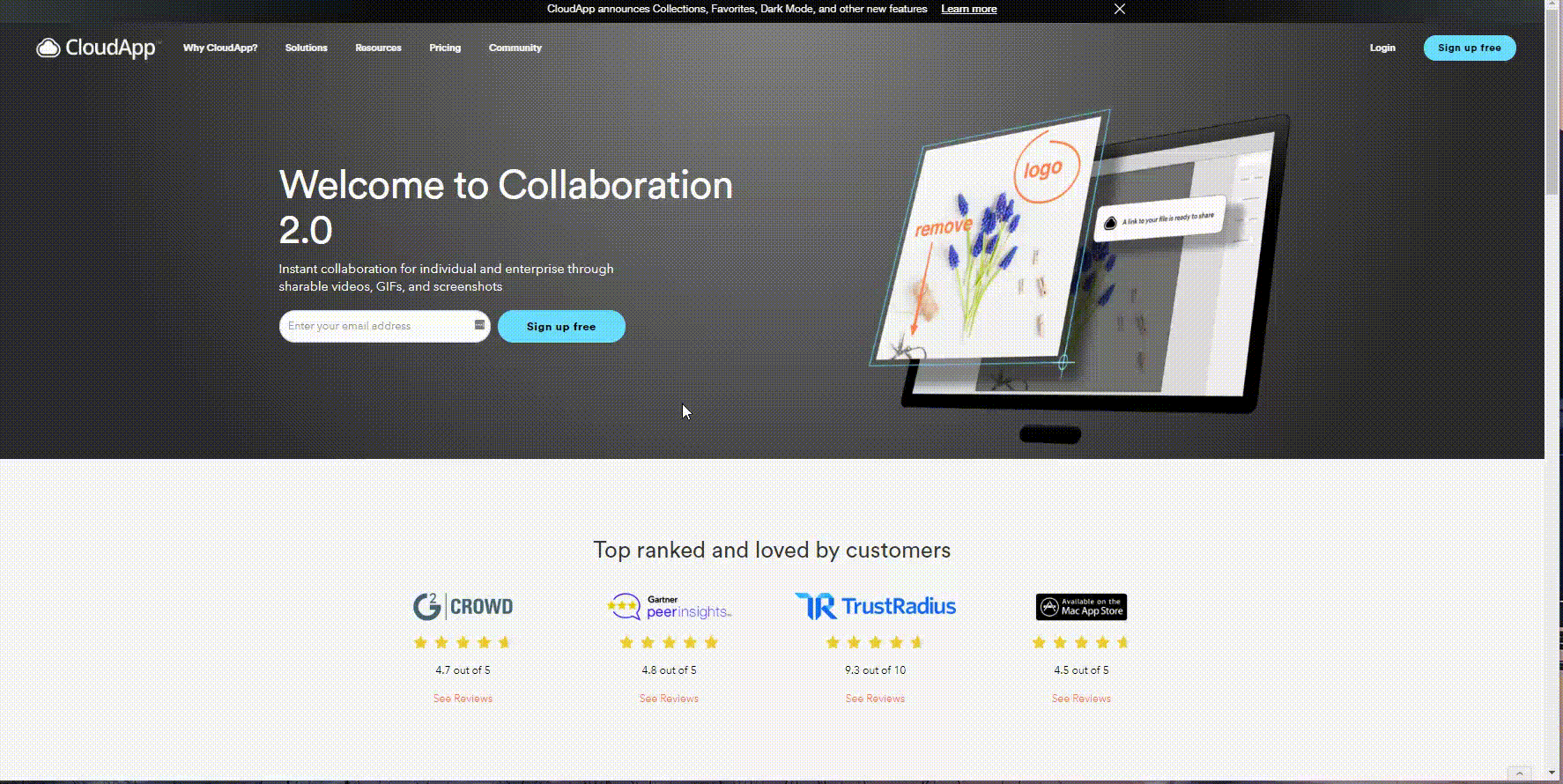Viewport: 1563px width, 784px height.
Task: Click the page's vertical scrollbar thumb
Action: [1553, 101]
